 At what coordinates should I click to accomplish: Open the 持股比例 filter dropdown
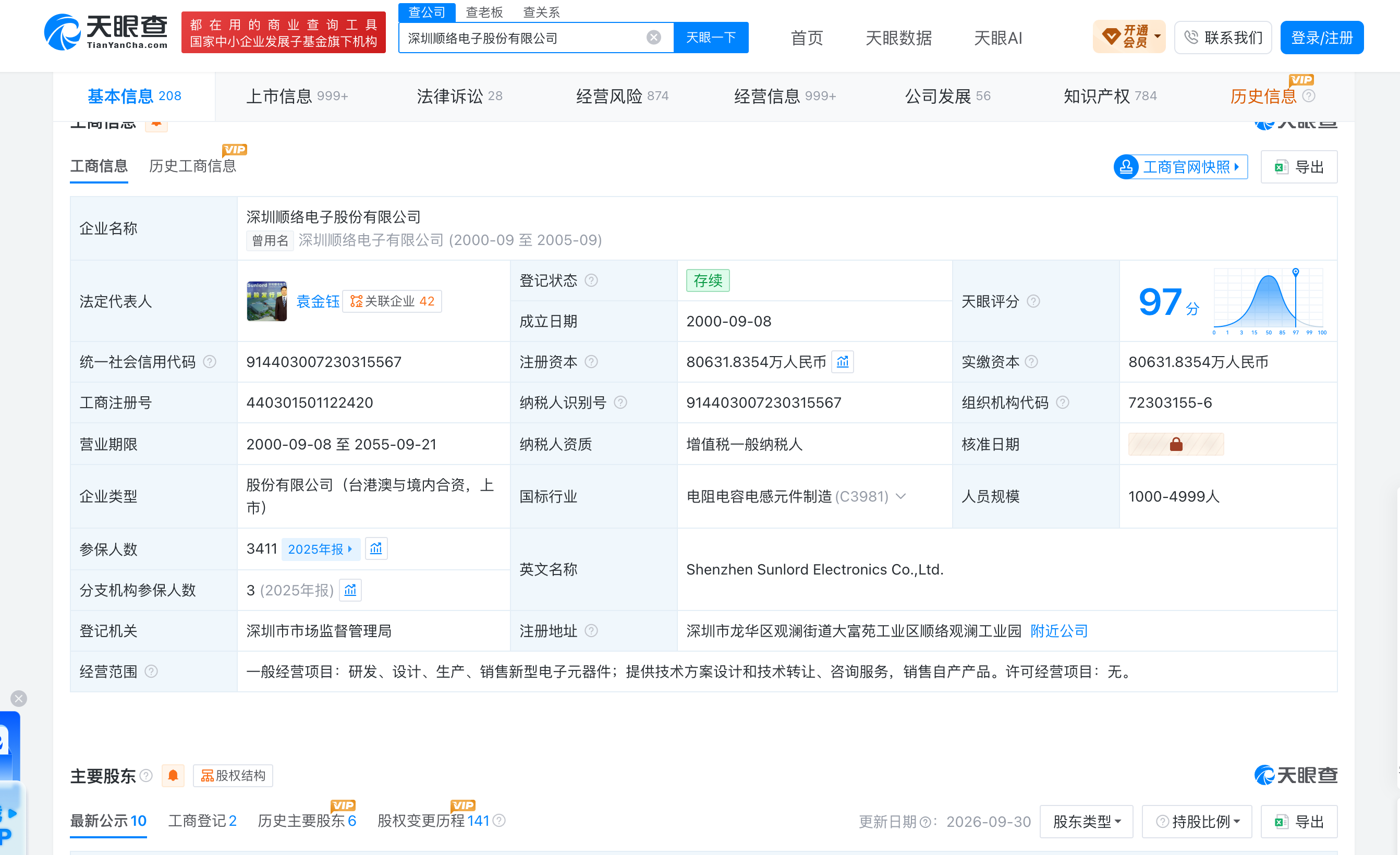pos(1197,822)
